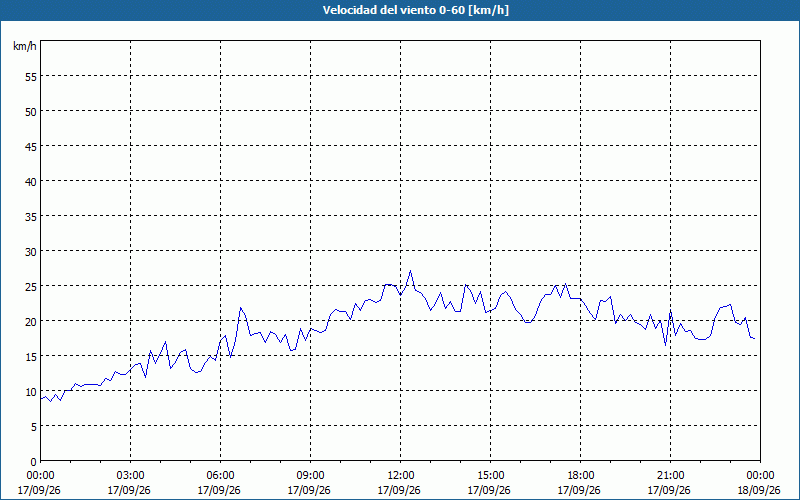This screenshot has width=800, height=500.
Task: Click the 03:00 time label
Action: pyautogui.click(x=131, y=476)
